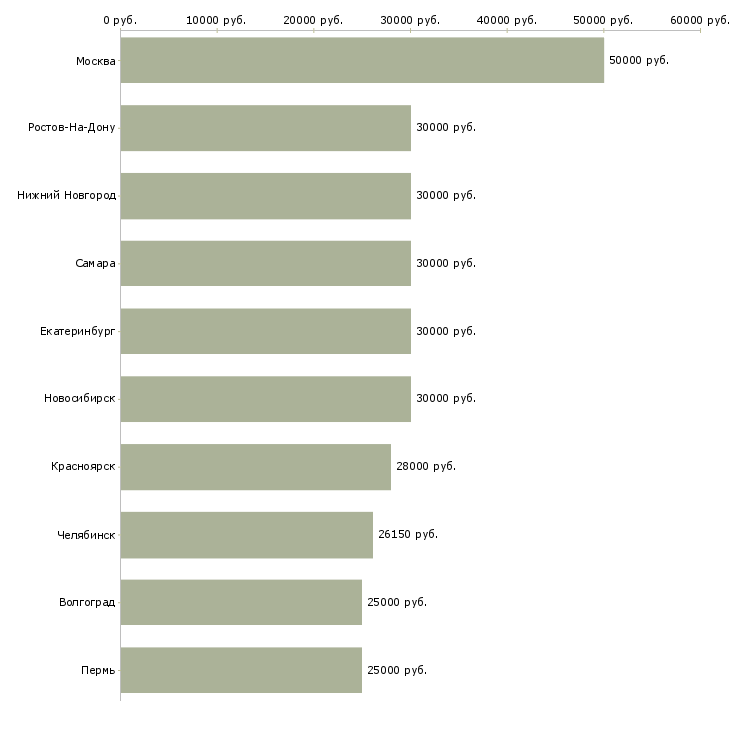Image resolution: width=730 pixels, height=730 pixels.
Task: Click the 60000 руб. axis tick label
Action: tap(700, 20)
